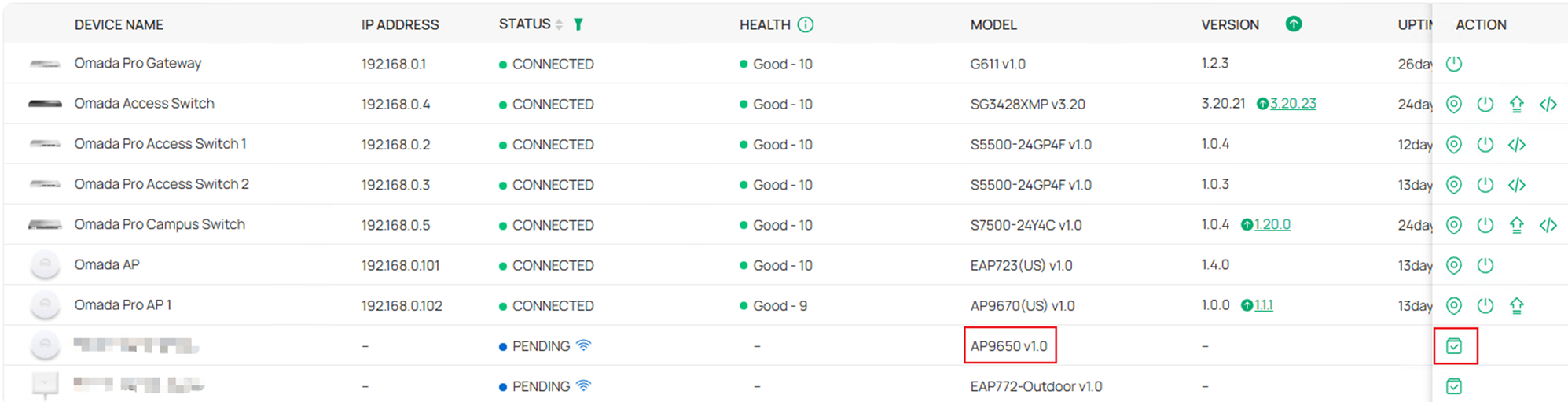This screenshot has width=1568, height=402.
Task: Show the Health column info tooltip
Action: 806,24
